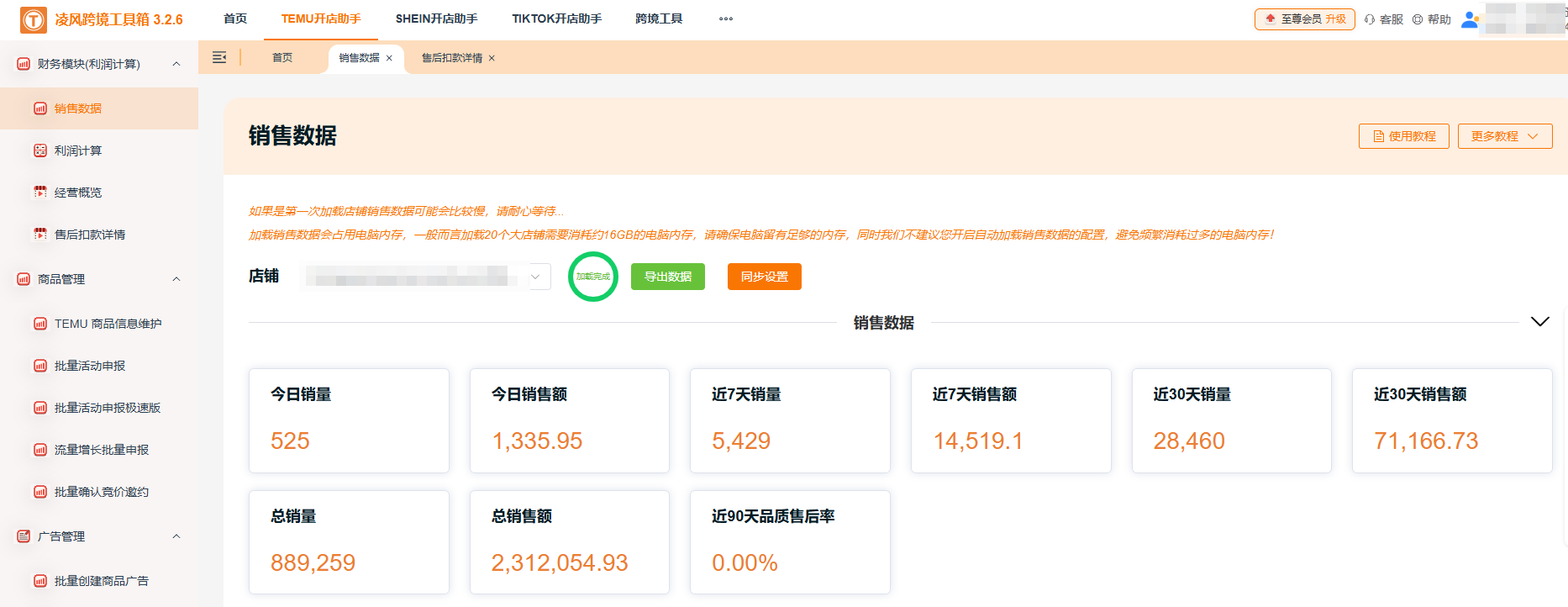Click the 使用教程 button
Image resolution: width=1568 pixels, height=607 pixels.
pyautogui.click(x=1404, y=136)
